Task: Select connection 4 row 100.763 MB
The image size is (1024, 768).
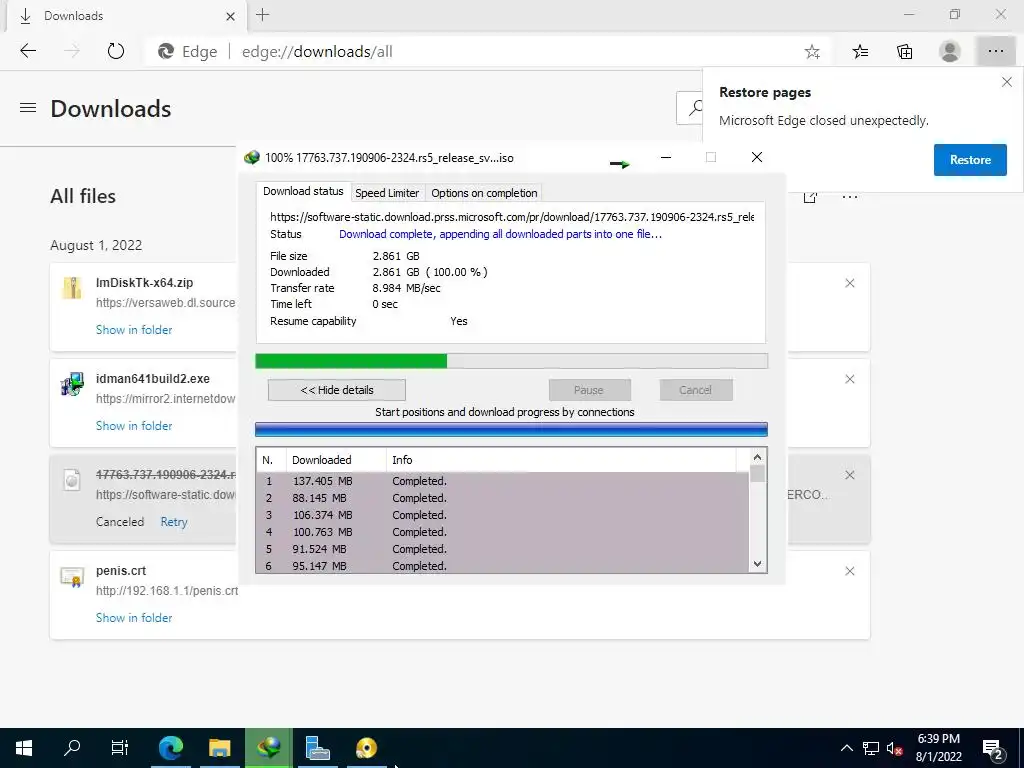Action: click(503, 532)
